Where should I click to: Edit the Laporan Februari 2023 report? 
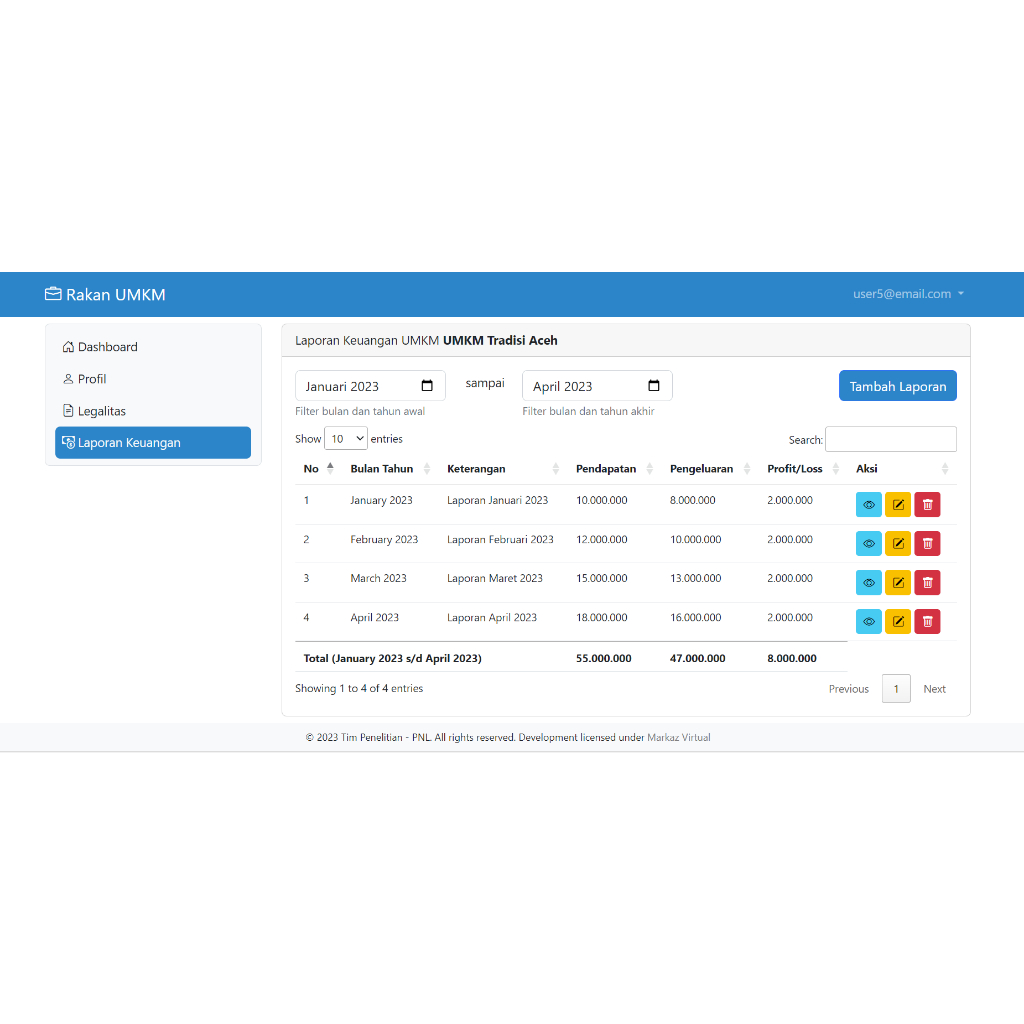(x=897, y=543)
